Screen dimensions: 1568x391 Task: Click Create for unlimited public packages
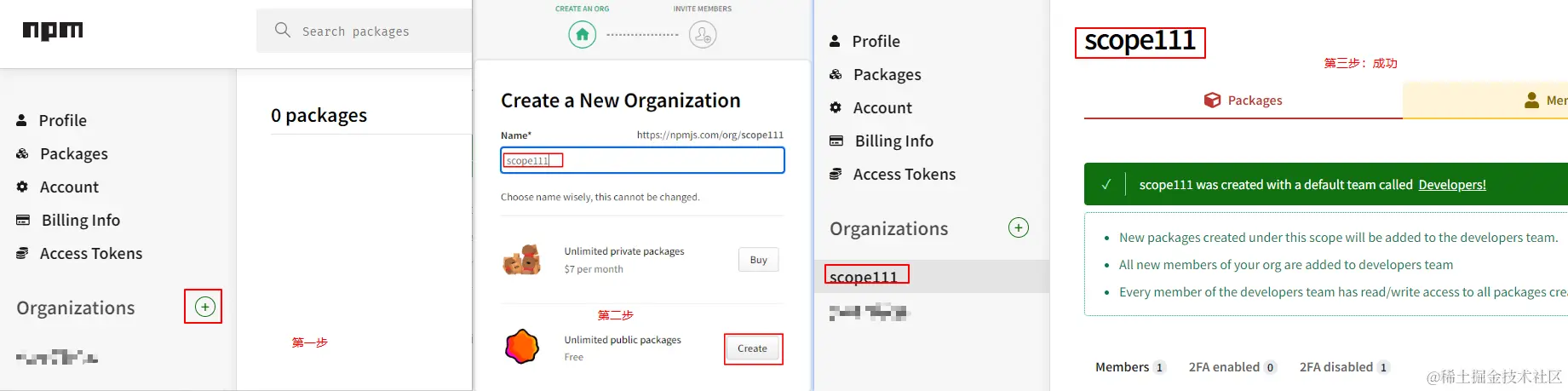(752, 348)
